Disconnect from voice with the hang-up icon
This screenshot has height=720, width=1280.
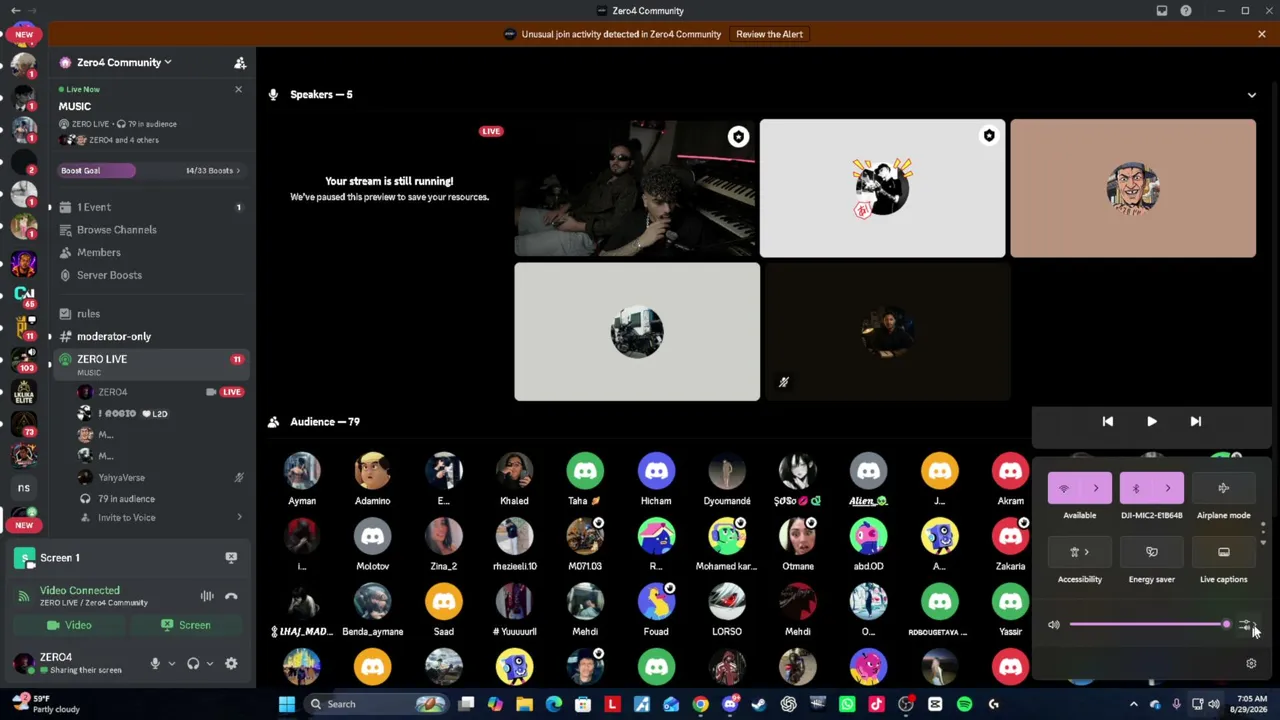(231, 596)
